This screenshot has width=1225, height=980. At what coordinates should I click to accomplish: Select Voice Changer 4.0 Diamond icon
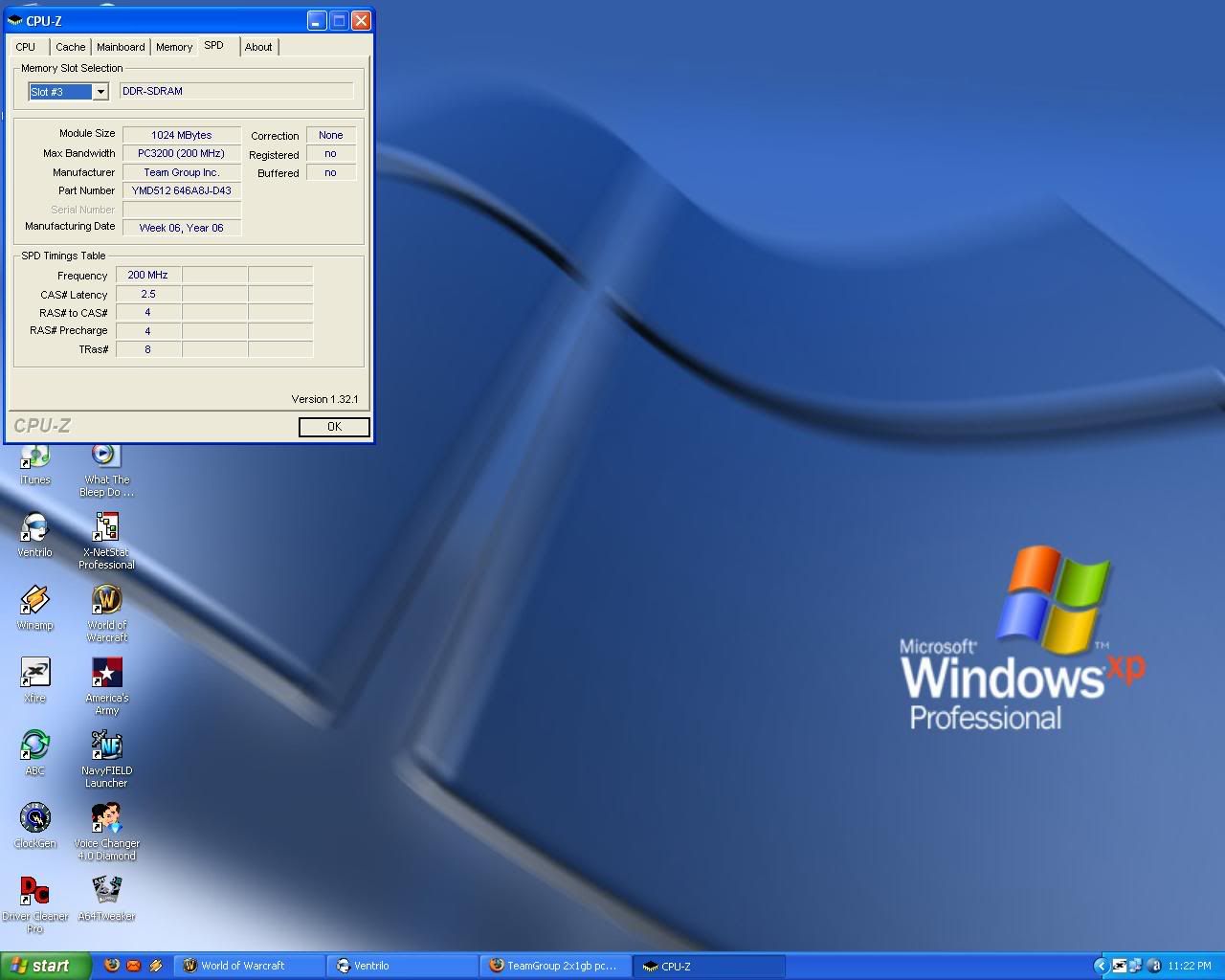[x=106, y=832]
